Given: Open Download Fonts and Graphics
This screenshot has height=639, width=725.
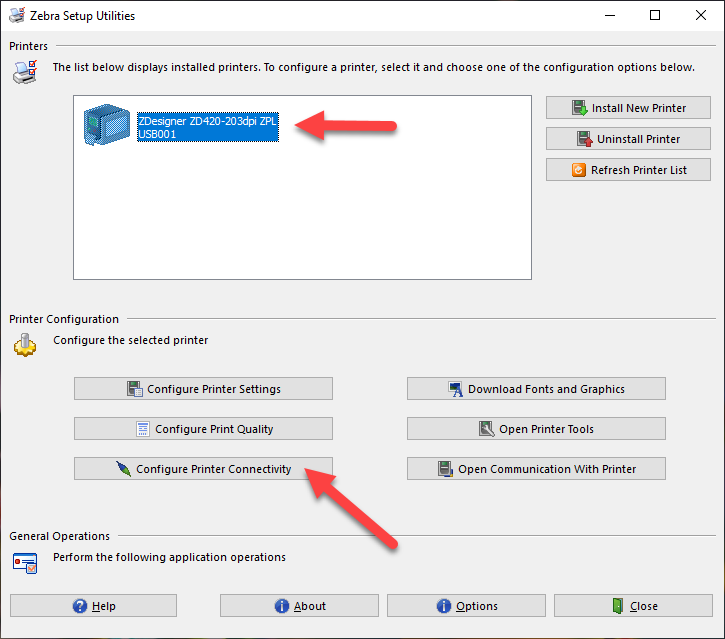Looking at the screenshot, I should 536,389.
